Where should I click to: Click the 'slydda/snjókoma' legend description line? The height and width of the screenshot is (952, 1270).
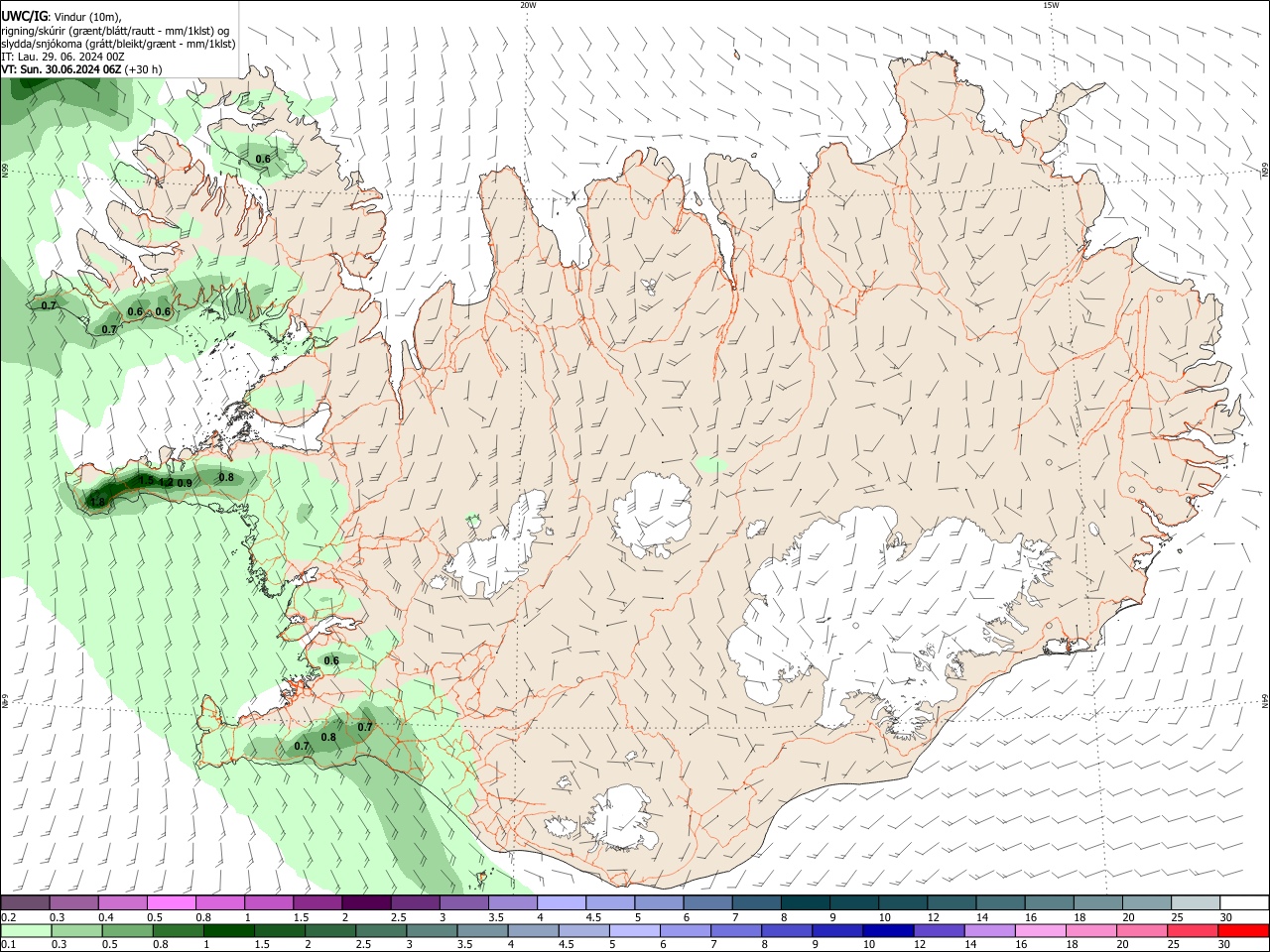point(118,44)
